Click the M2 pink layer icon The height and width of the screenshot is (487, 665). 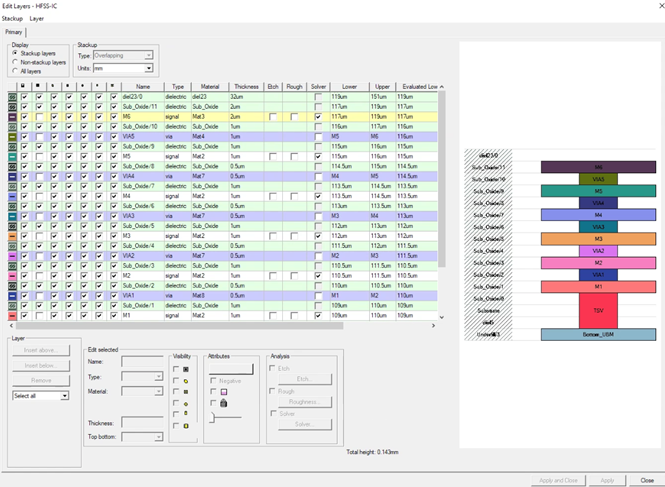tap(11, 275)
